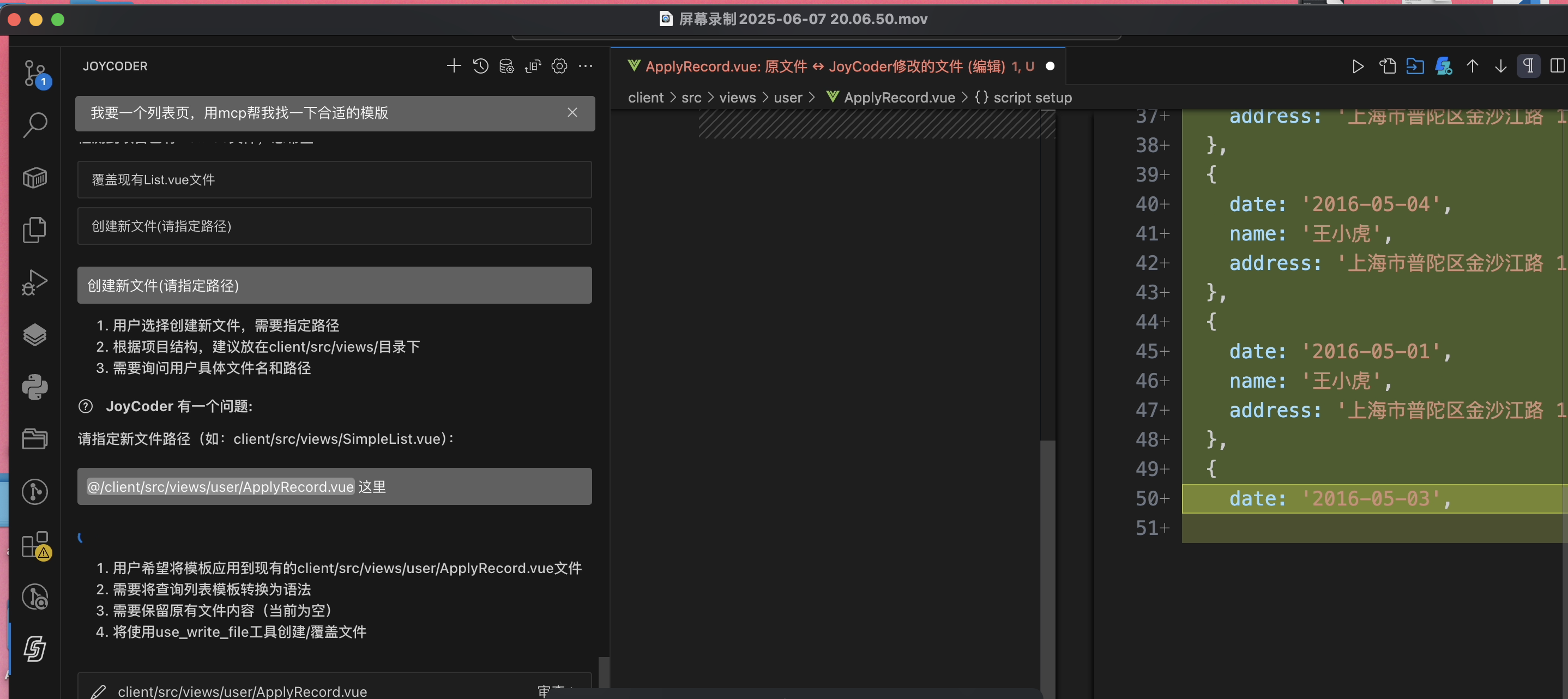The height and width of the screenshot is (699, 1568).
Task: Go to previous change with up arrow
Action: 1473,66
